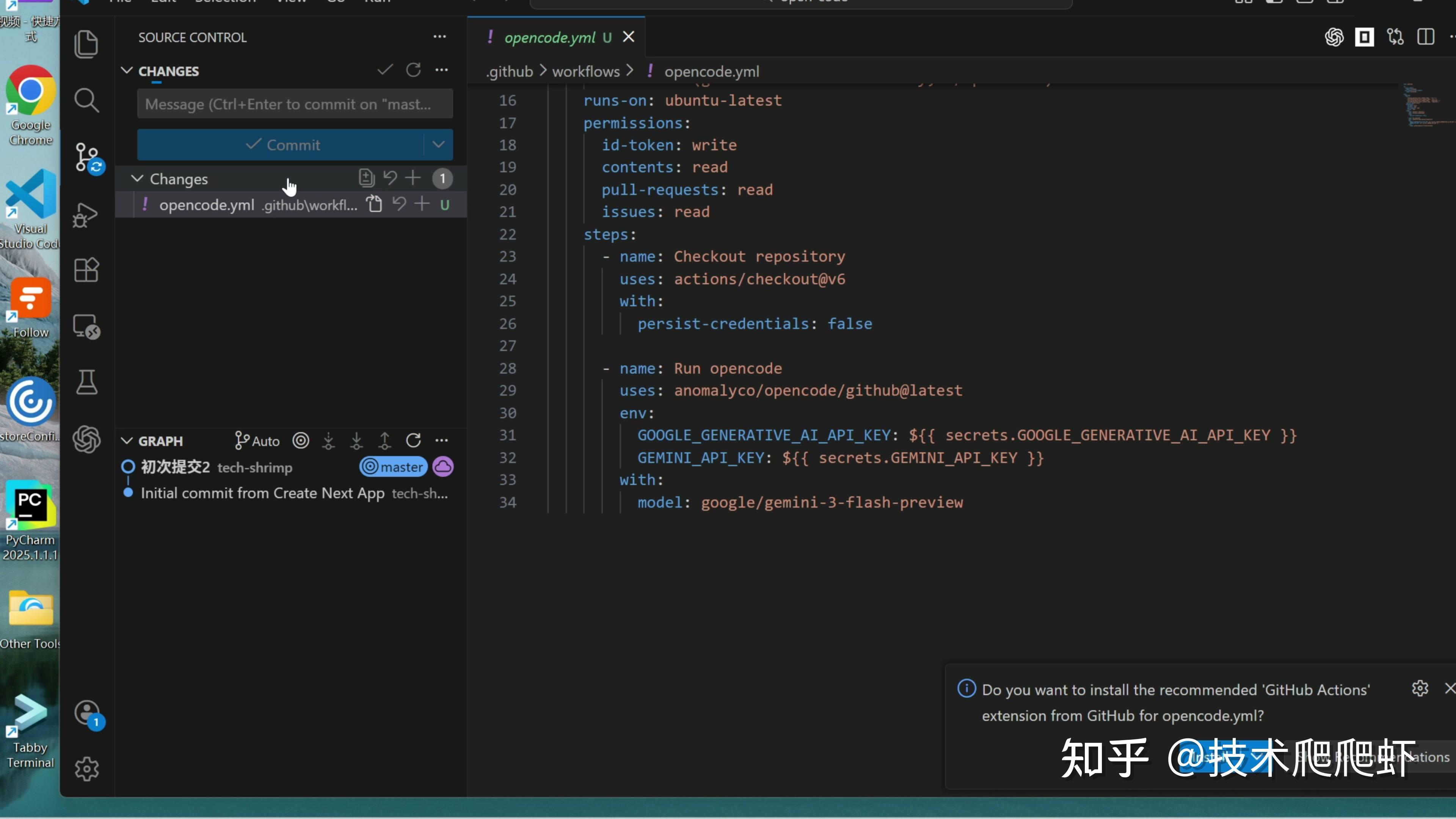Viewport: 1456px width, 819px height.
Task: Select Auto branch picker in GRAPH
Action: point(257,441)
